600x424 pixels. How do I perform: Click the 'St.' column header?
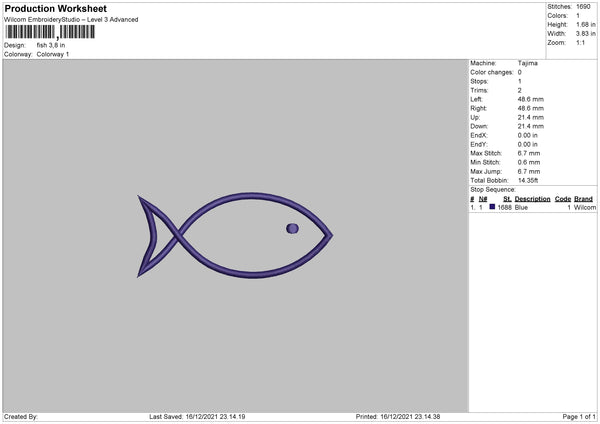click(x=507, y=199)
